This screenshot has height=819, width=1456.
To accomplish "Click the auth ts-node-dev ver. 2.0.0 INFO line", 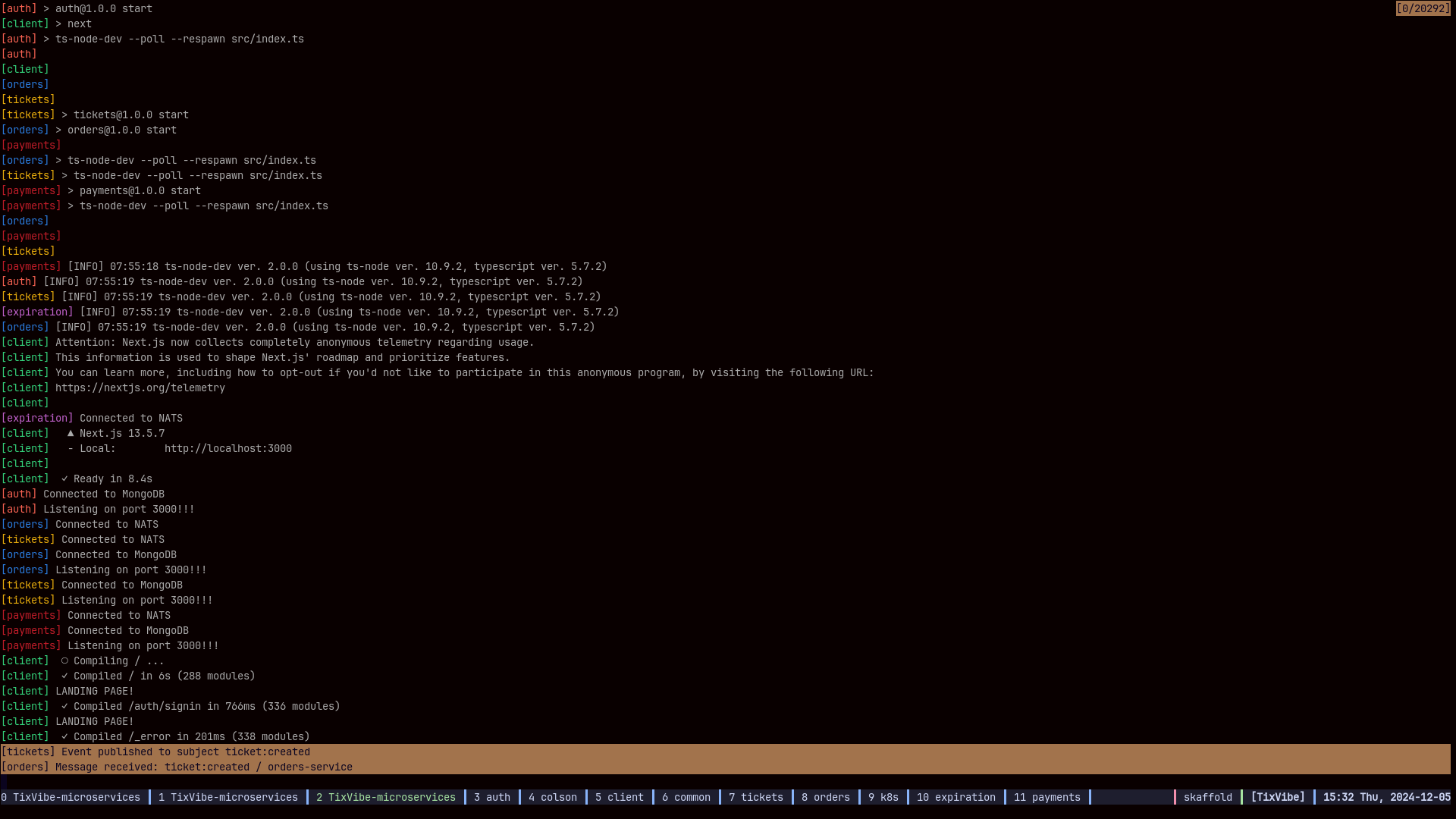I will (292, 281).
